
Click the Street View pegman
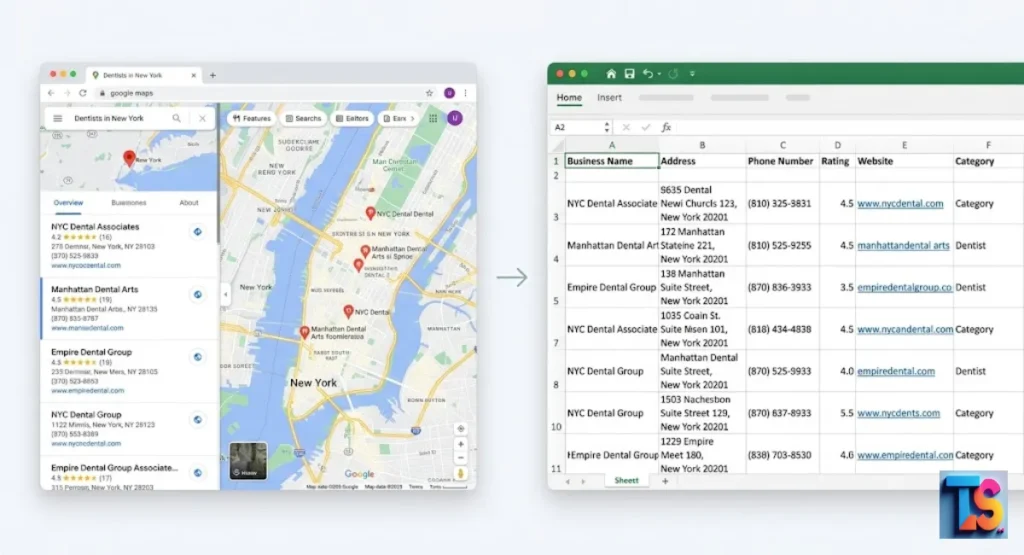[x=460, y=474]
